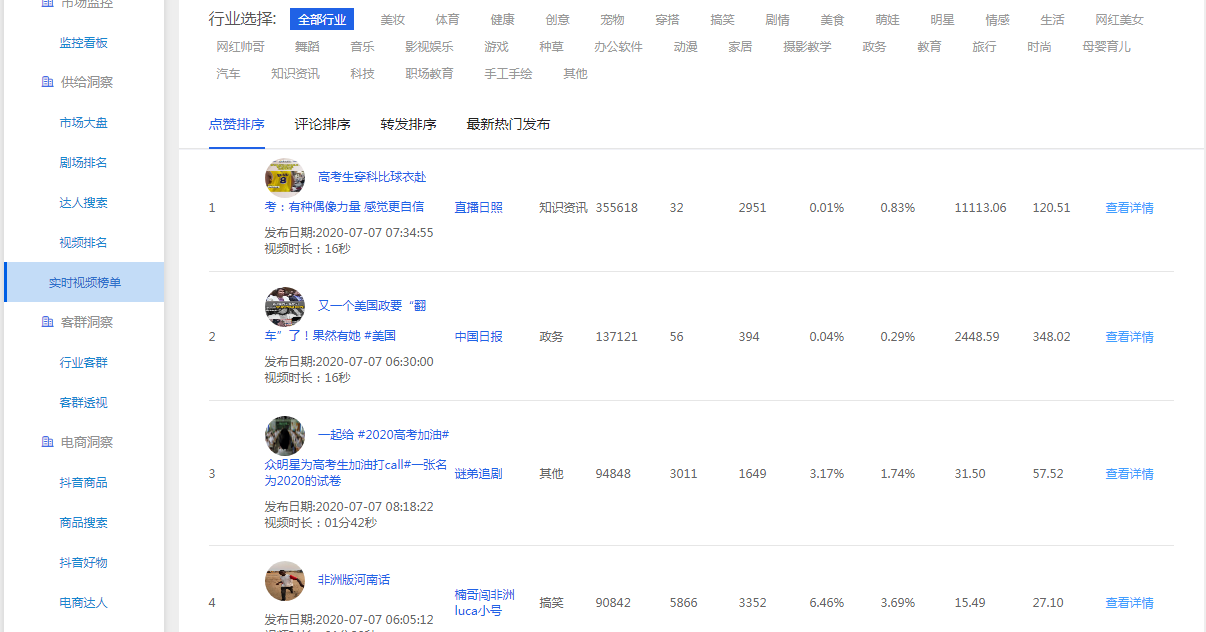The image size is (1206, 632).
Task: Go to 剧场排名 in sidebar
Action: point(84,162)
